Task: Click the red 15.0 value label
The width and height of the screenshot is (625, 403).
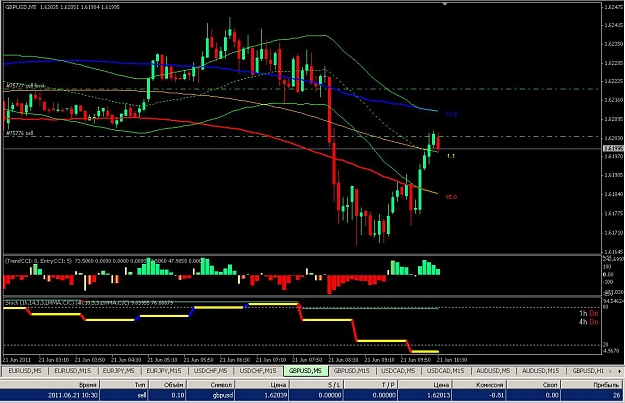Action: (x=451, y=197)
